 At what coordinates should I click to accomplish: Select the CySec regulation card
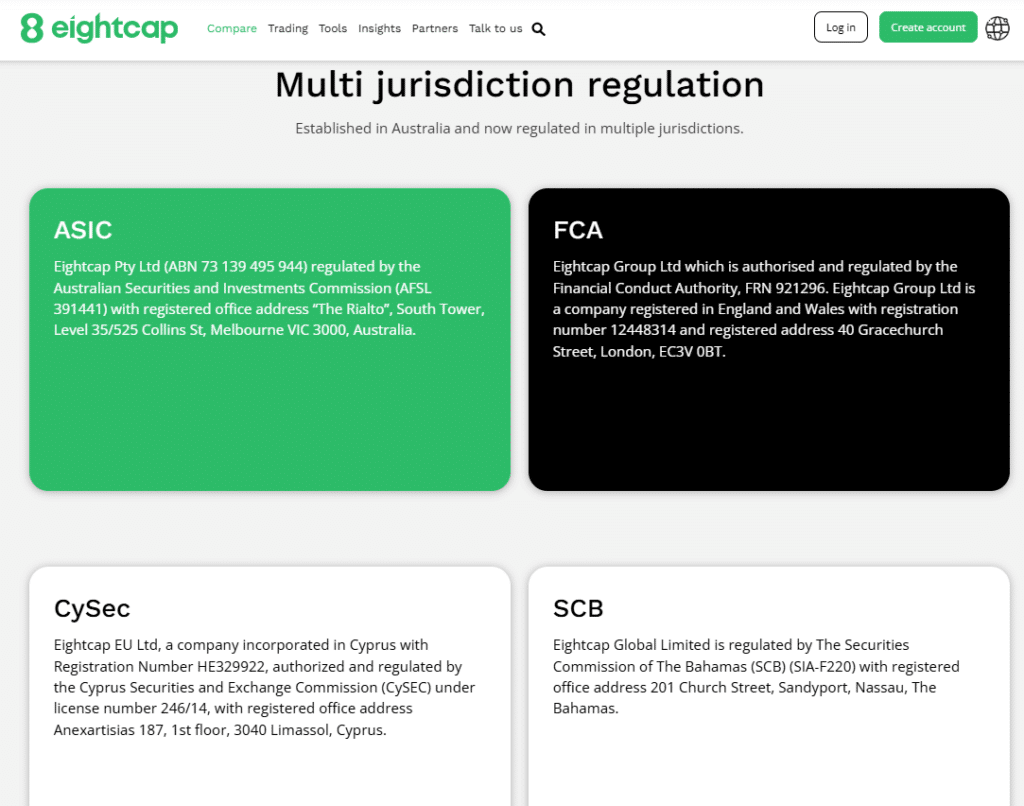(x=270, y=686)
